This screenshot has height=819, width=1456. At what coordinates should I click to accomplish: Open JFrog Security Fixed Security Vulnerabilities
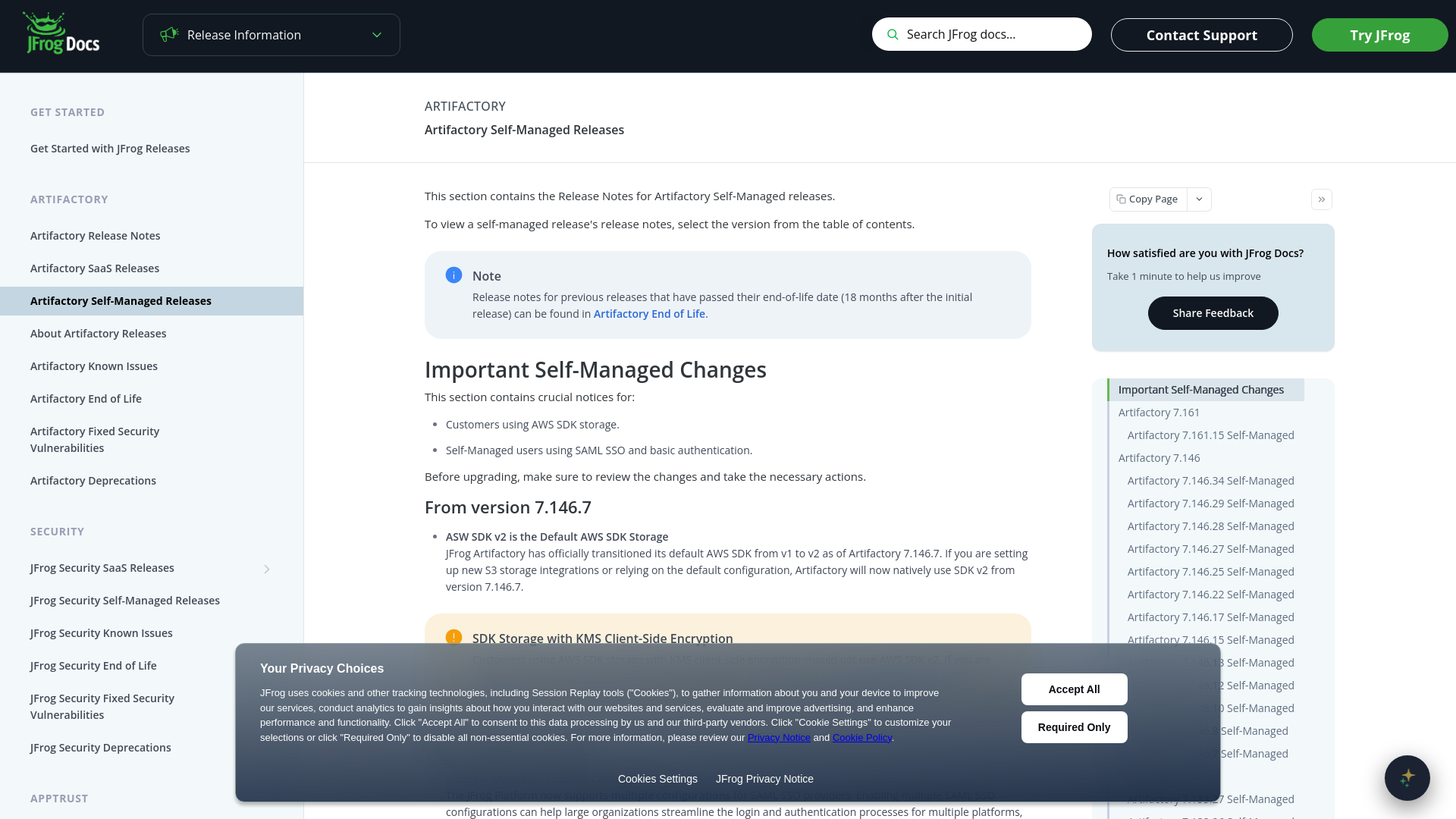pyautogui.click(x=102, y=707)
